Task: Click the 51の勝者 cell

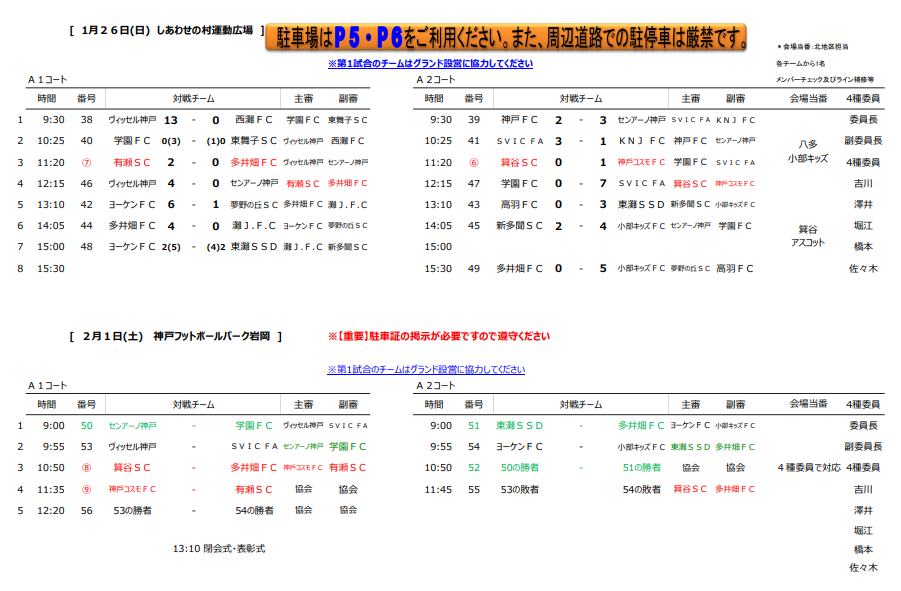Action: click(x=641, y=468)
